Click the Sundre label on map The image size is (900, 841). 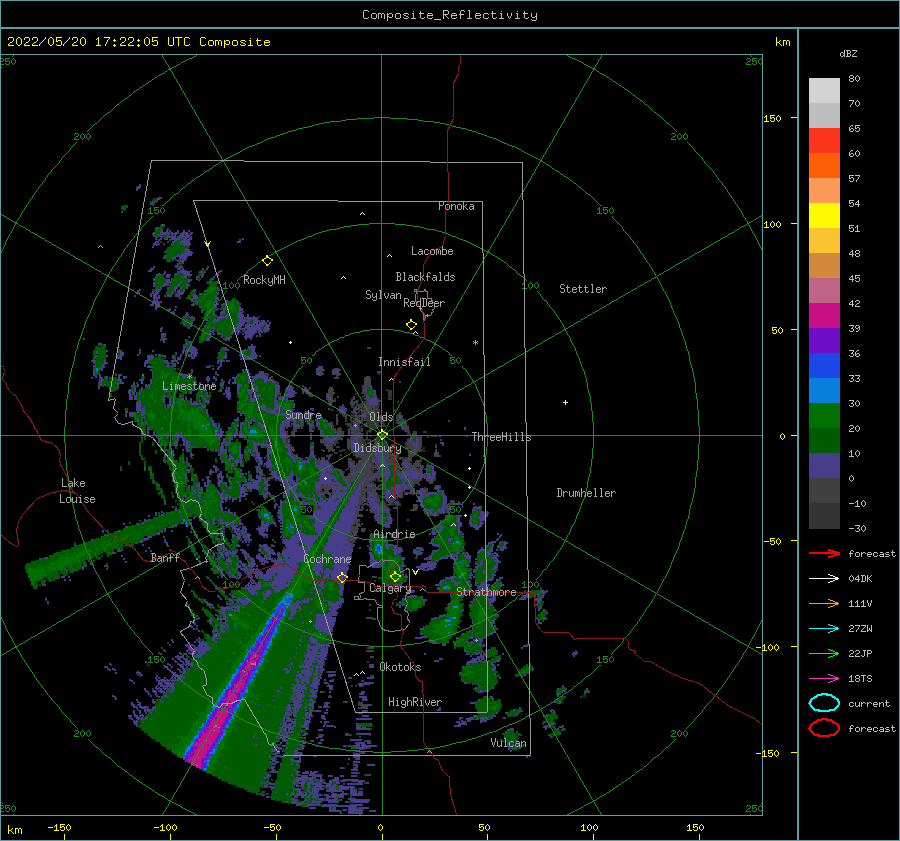pos(304,414)
